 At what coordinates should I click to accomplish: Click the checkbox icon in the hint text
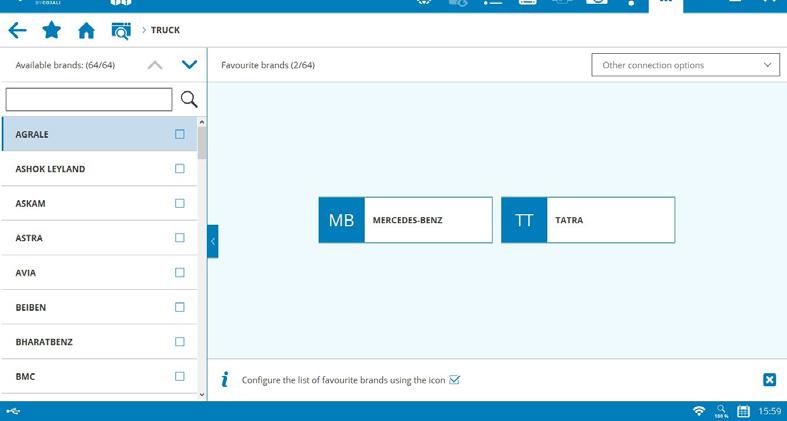454,380
